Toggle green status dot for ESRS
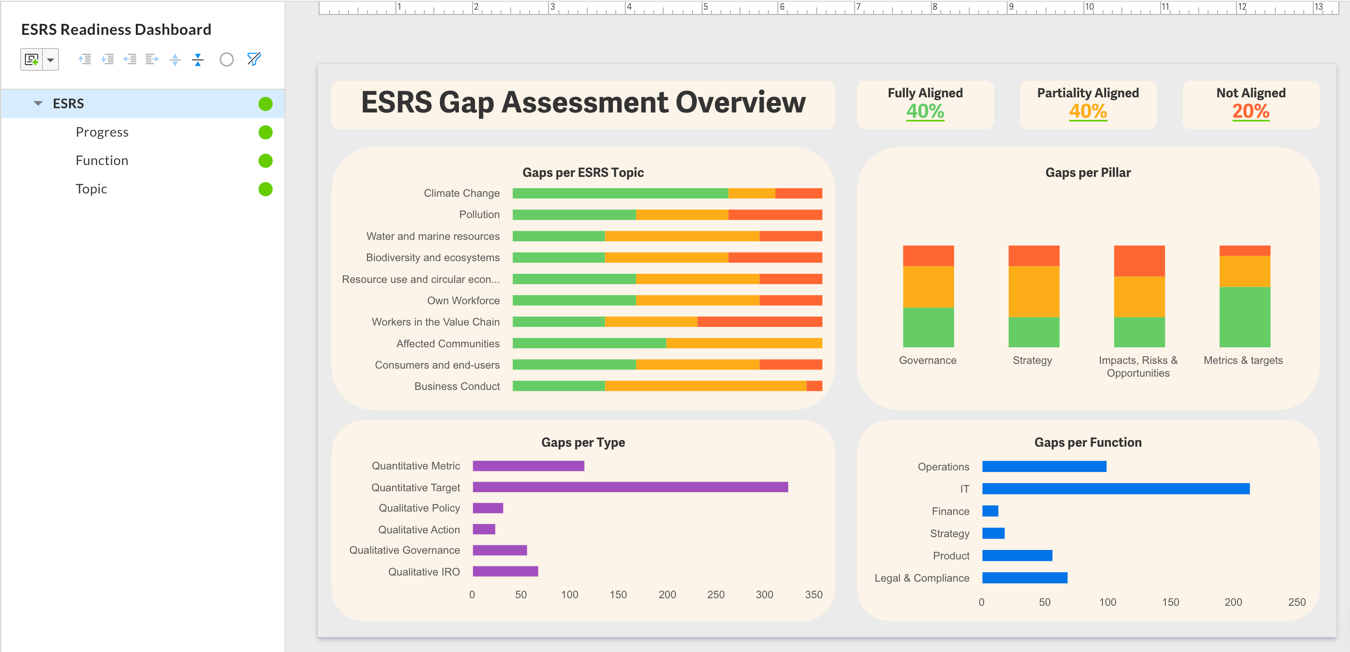The width and height of the screenshot is (1350, 652). click(265, 104)
